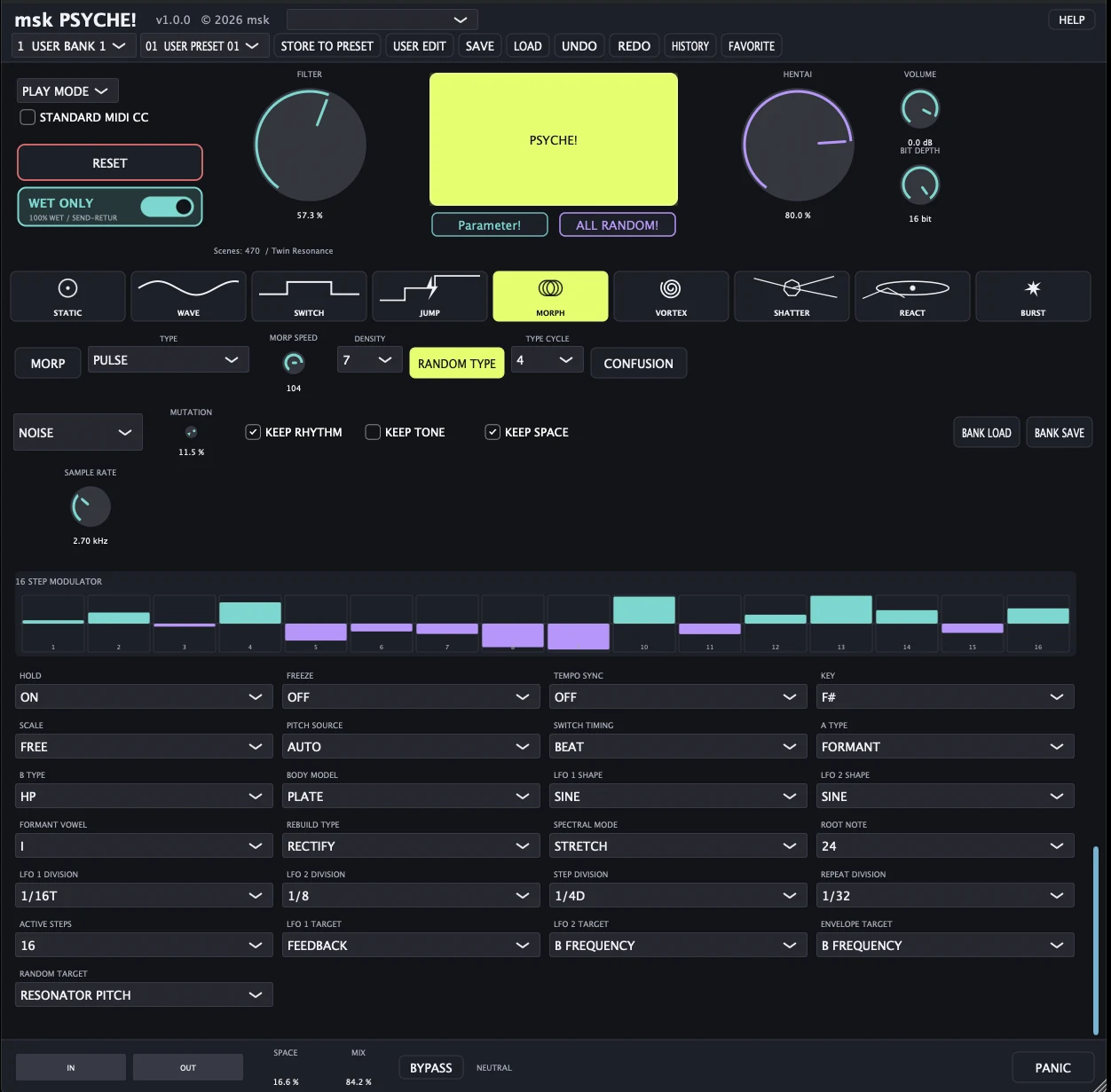
Task: Click the BIT DEPTH knob
Action: point(920,185)
